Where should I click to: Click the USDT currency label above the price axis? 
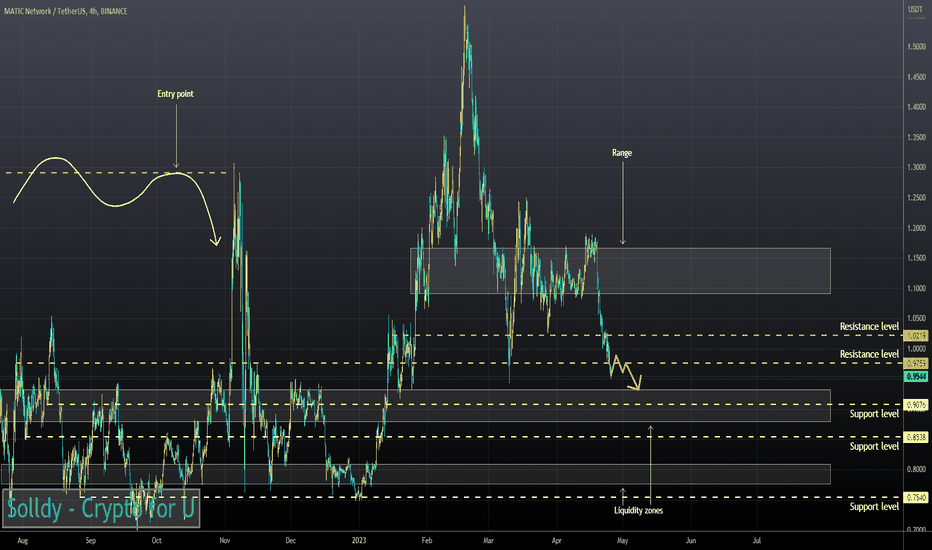pos(915,10)
